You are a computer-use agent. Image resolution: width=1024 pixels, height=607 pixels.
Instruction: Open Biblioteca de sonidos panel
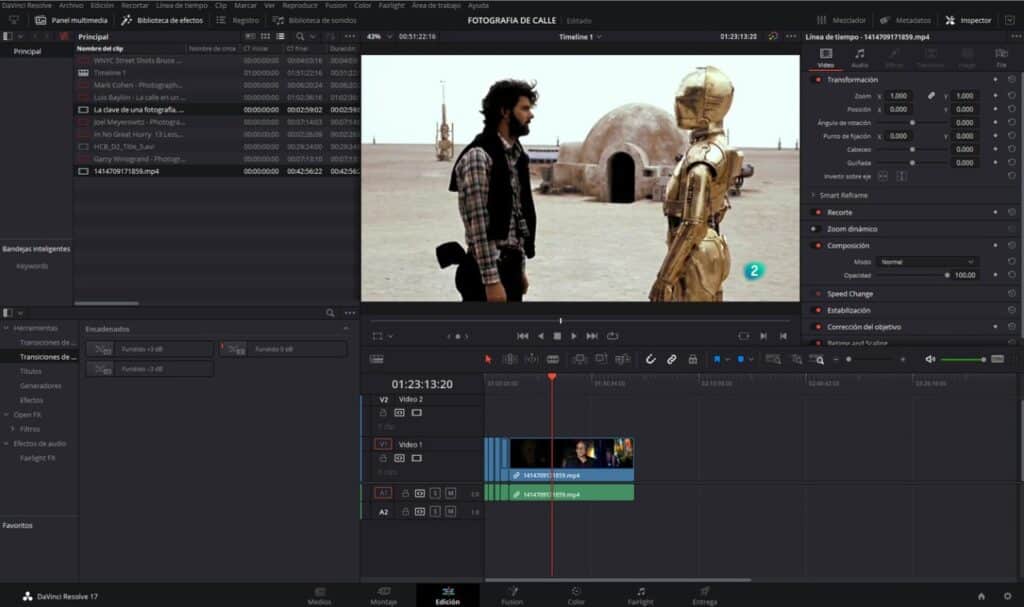click(x=315, y=20)
